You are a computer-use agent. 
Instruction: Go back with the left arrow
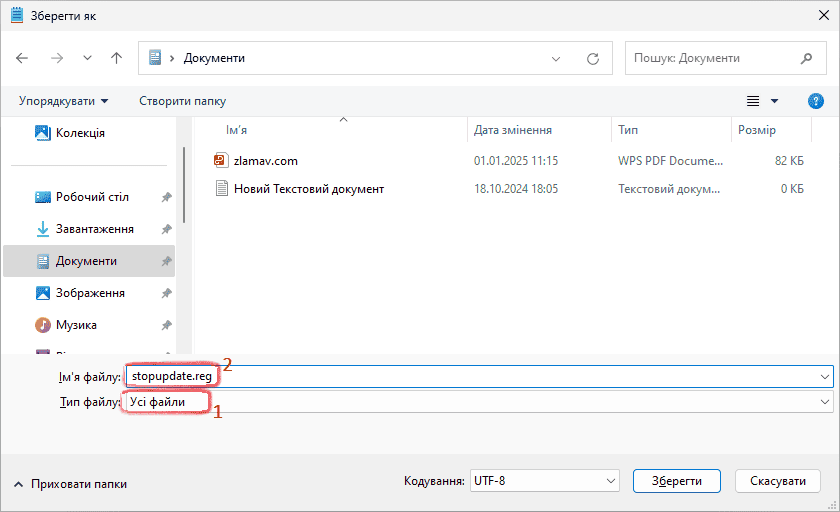22,58
